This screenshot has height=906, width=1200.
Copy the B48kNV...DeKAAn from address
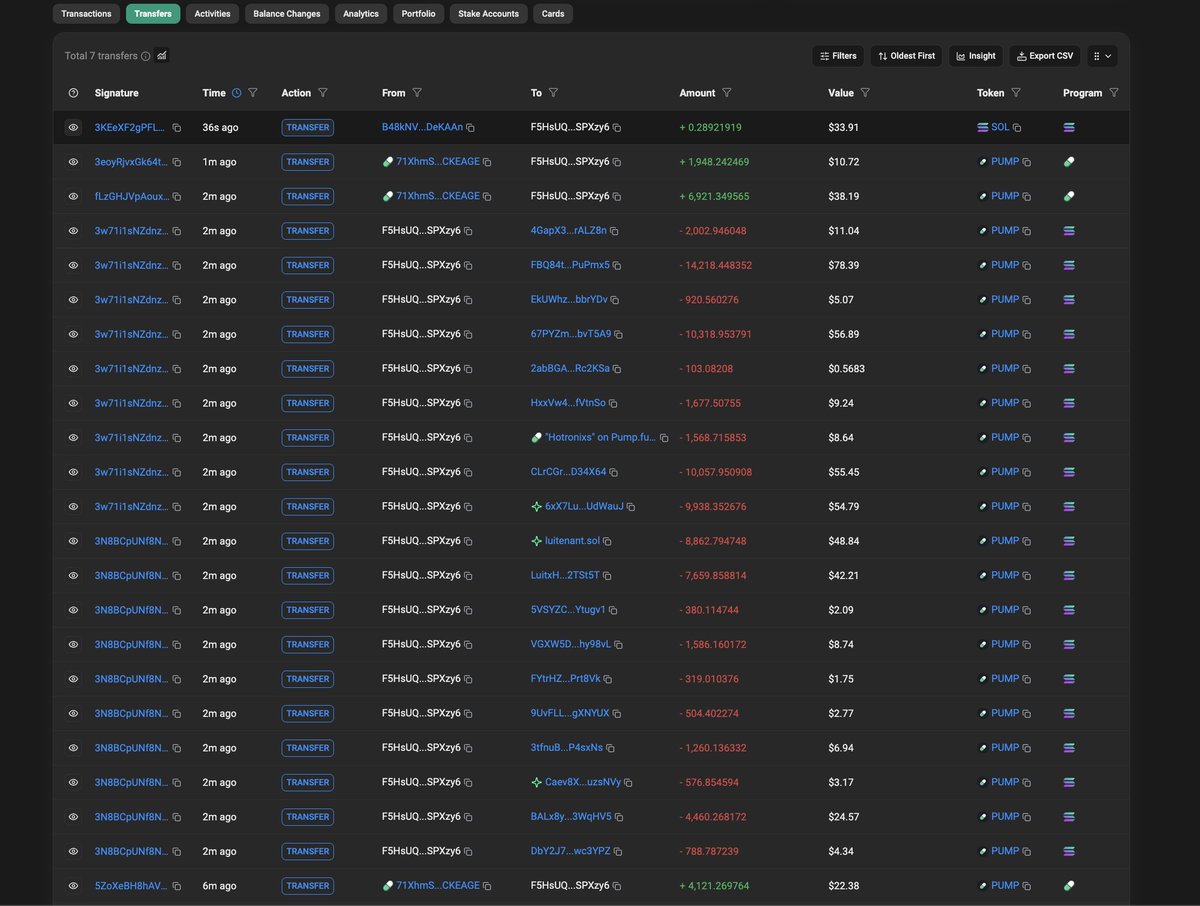(470, 128)
